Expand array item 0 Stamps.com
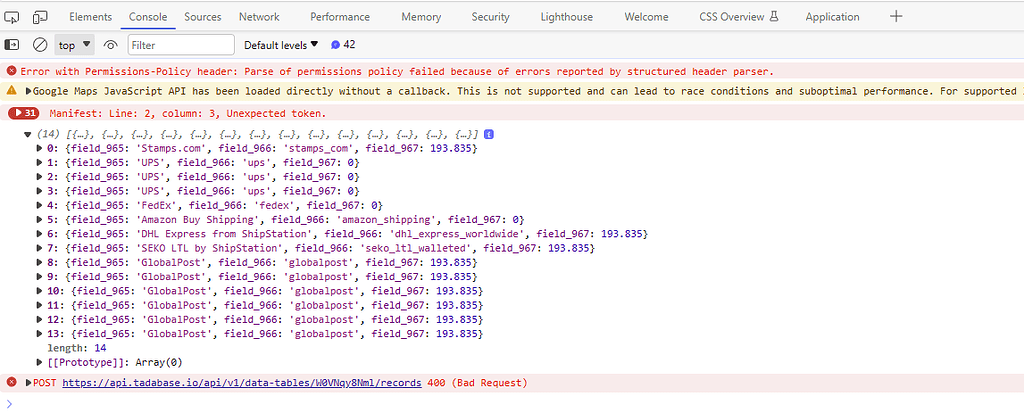The image size is (1024, 413). (40, 148)
